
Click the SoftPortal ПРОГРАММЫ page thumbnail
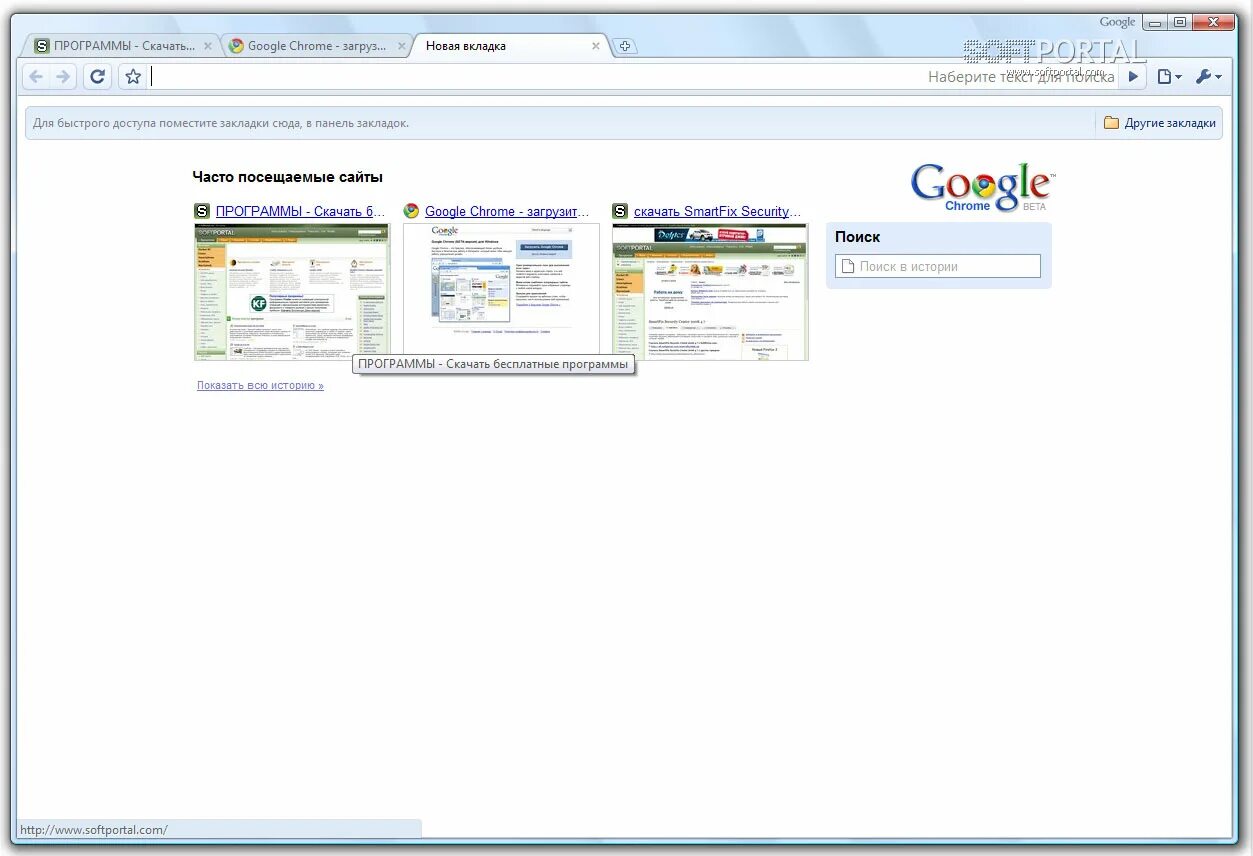tap(291, 292)
